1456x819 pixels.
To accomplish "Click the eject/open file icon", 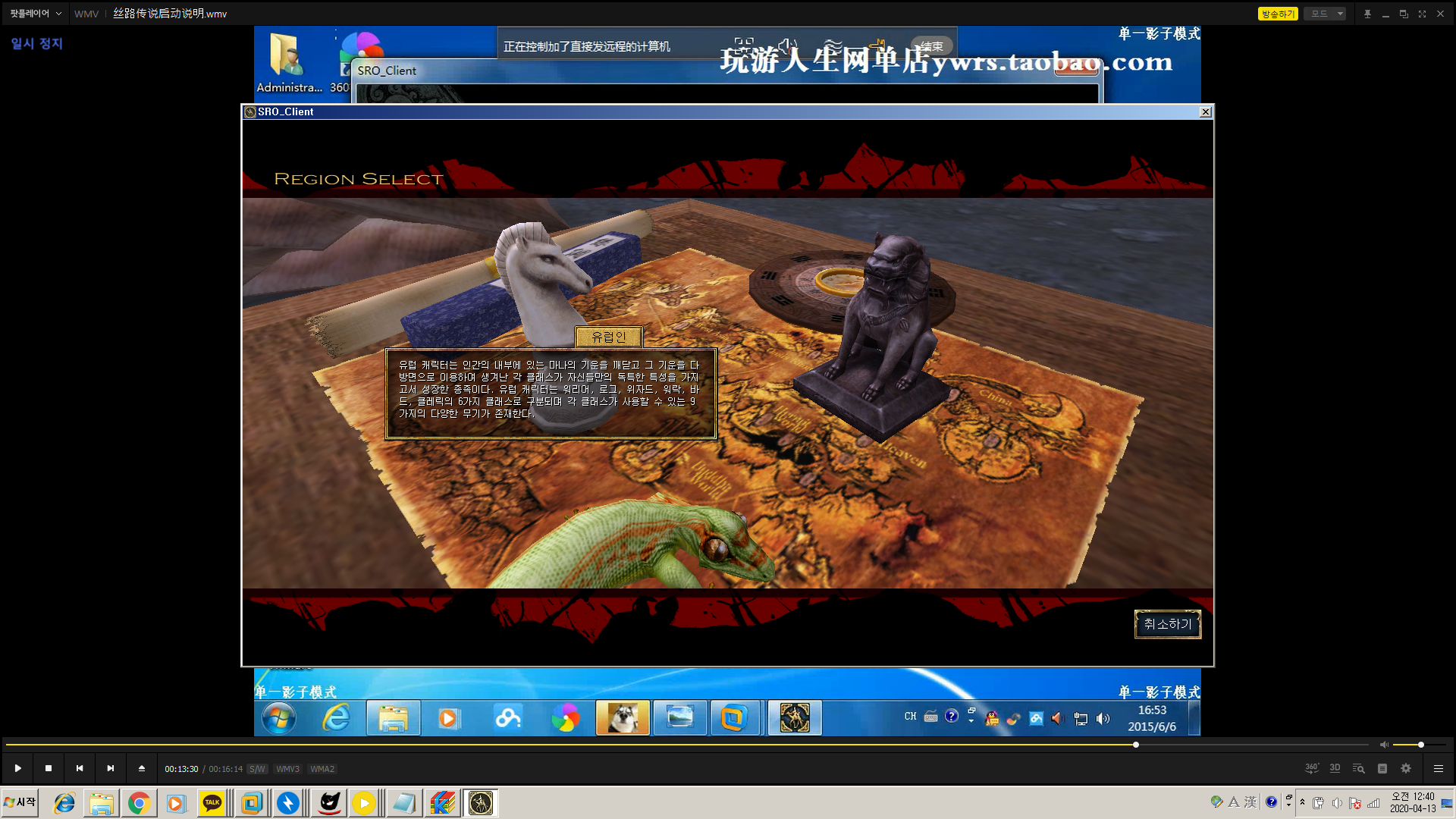I will point(142,768).
